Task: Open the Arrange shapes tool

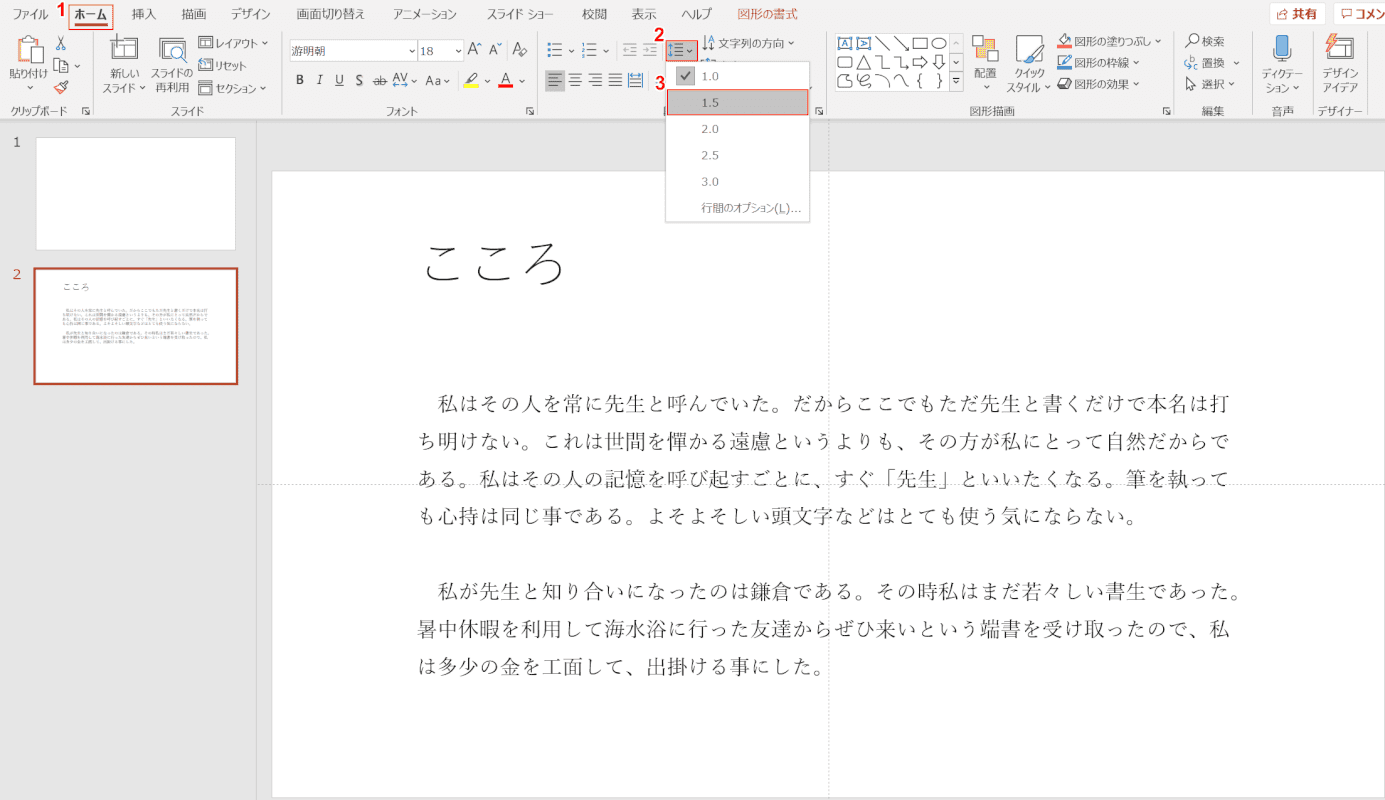Action: [x=985, y=64]
